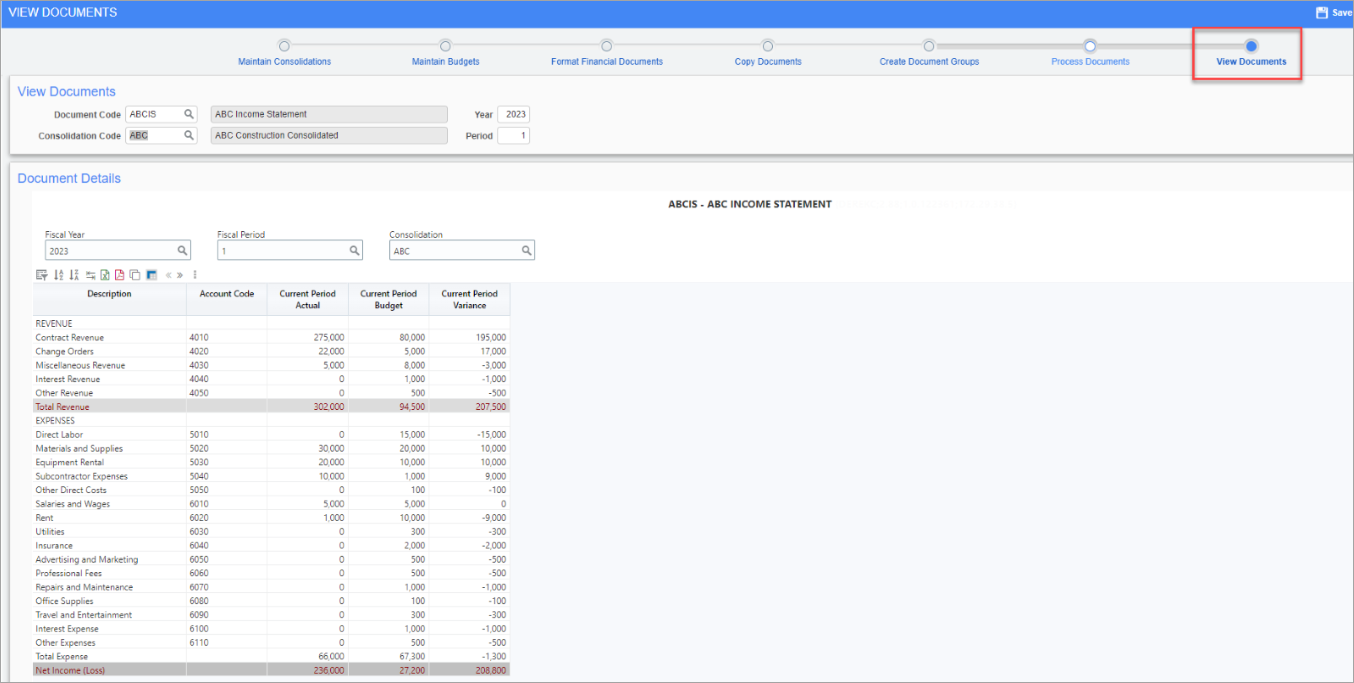Click the Repairs and Maintenance row
The width and height of the screenshot is (1354, 683).
271,588
